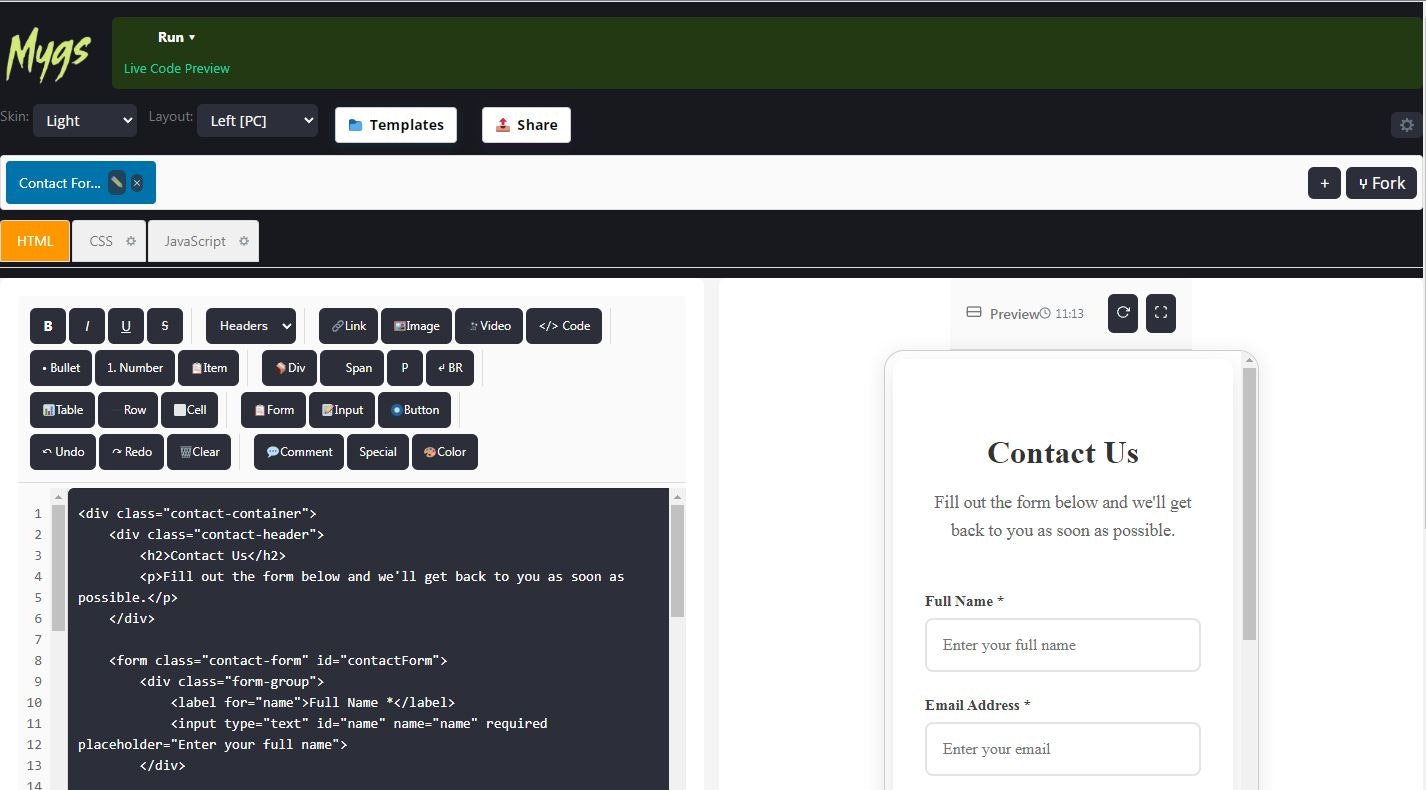
Task: Click the Undo icon in the editor toolbar
Action: coord(62,451)
